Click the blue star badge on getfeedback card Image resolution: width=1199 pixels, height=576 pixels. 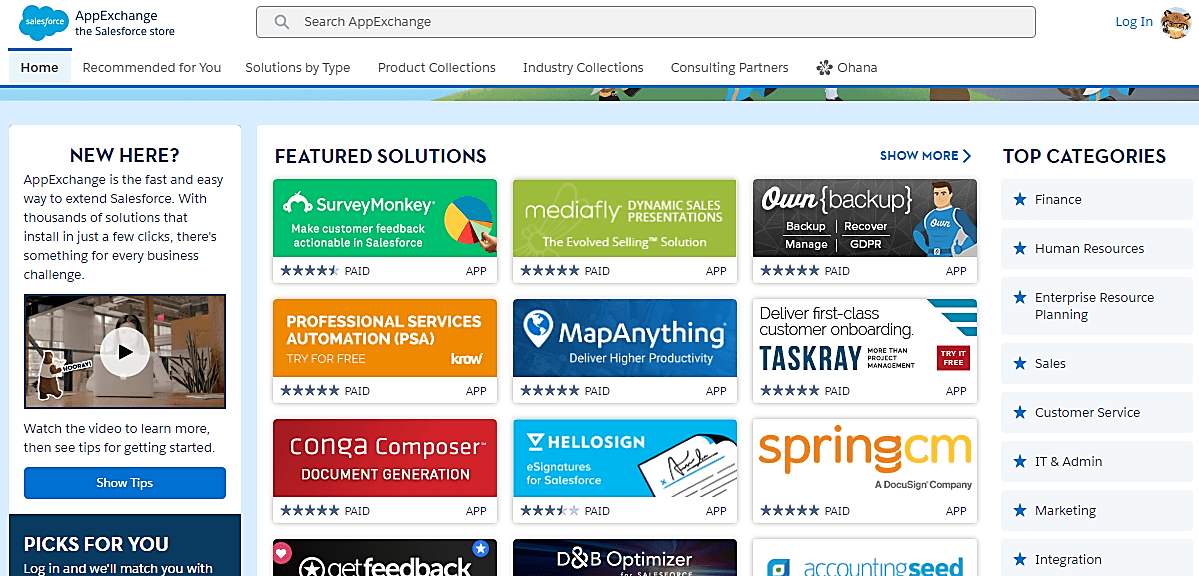click(480, 548)
